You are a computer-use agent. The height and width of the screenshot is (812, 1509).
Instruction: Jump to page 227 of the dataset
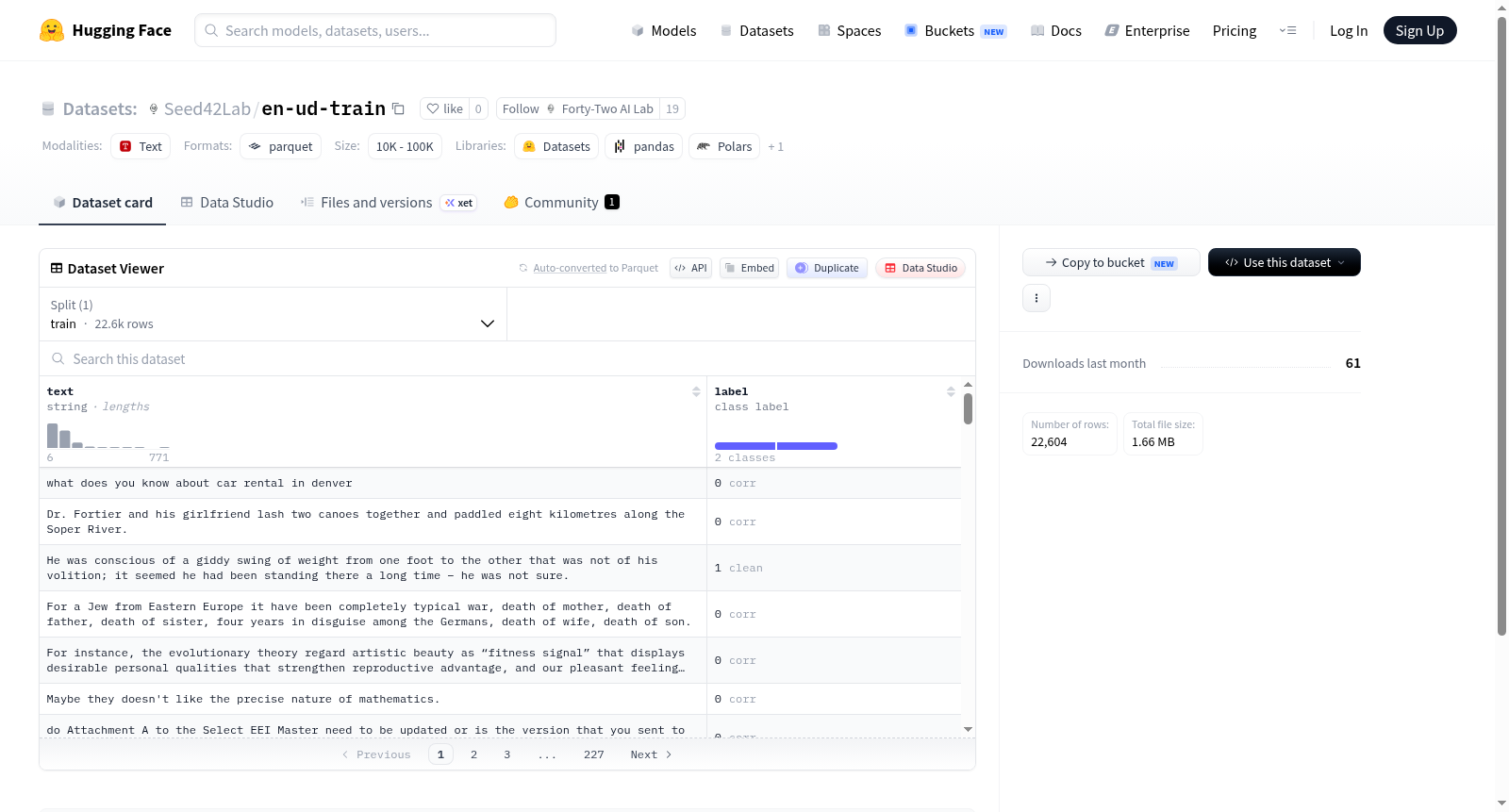(593, 754)
